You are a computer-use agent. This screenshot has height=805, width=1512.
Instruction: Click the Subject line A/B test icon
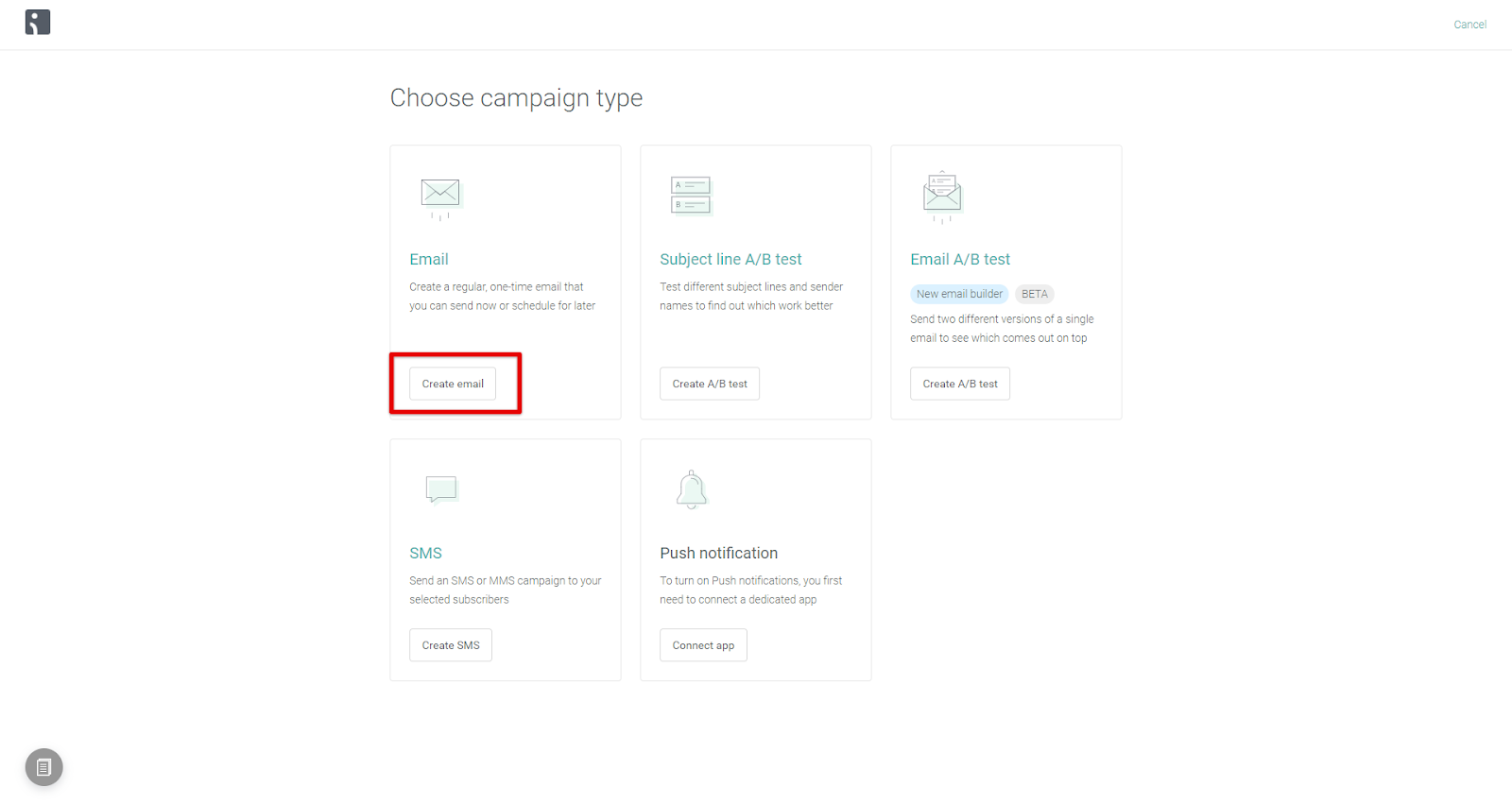click(x=691, y=195)
